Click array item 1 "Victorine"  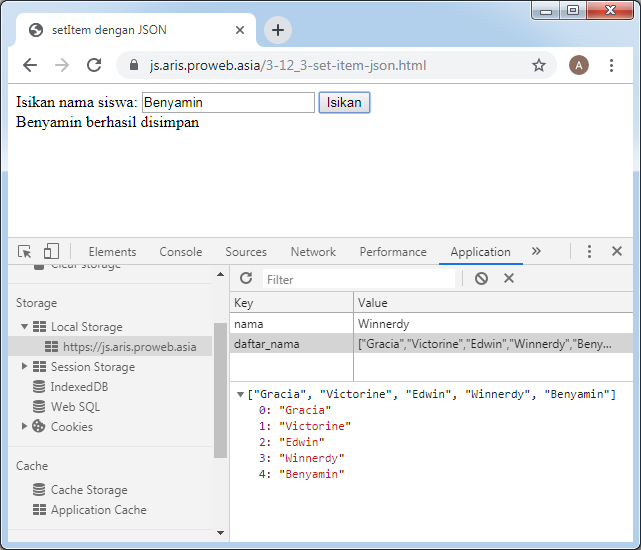(x=305, y=426)
